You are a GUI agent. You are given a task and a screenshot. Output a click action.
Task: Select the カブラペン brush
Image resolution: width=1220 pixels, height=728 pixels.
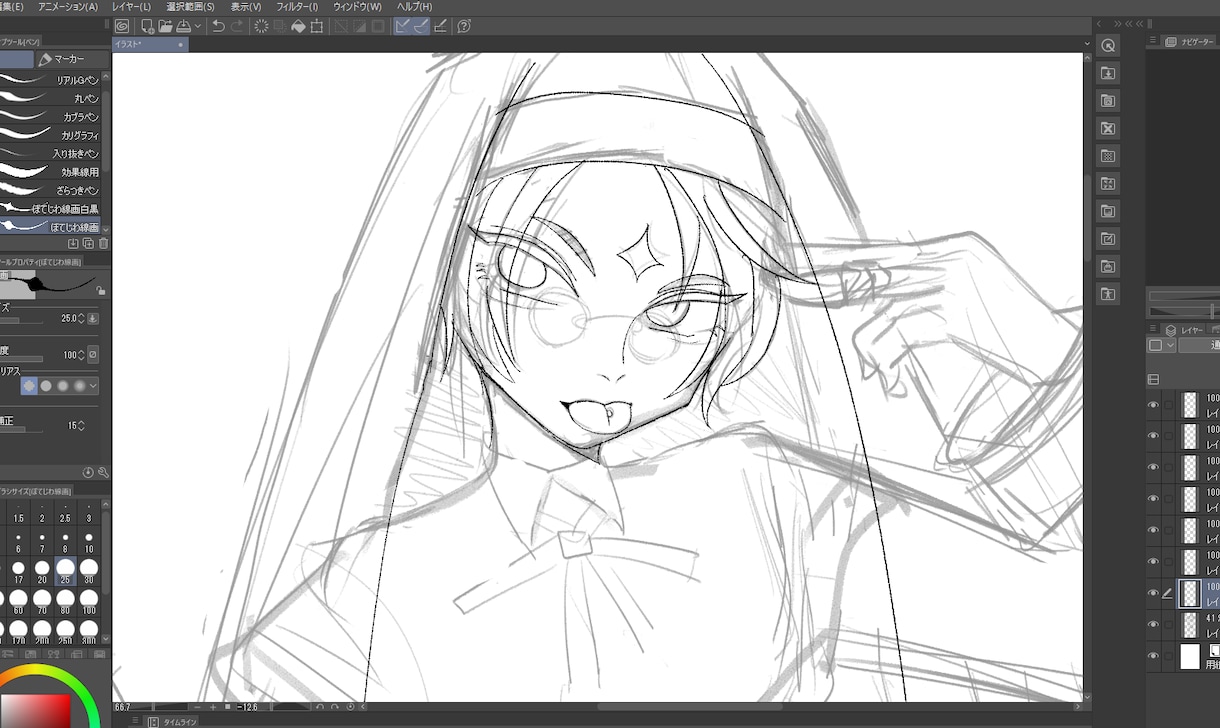click(50, 116)
